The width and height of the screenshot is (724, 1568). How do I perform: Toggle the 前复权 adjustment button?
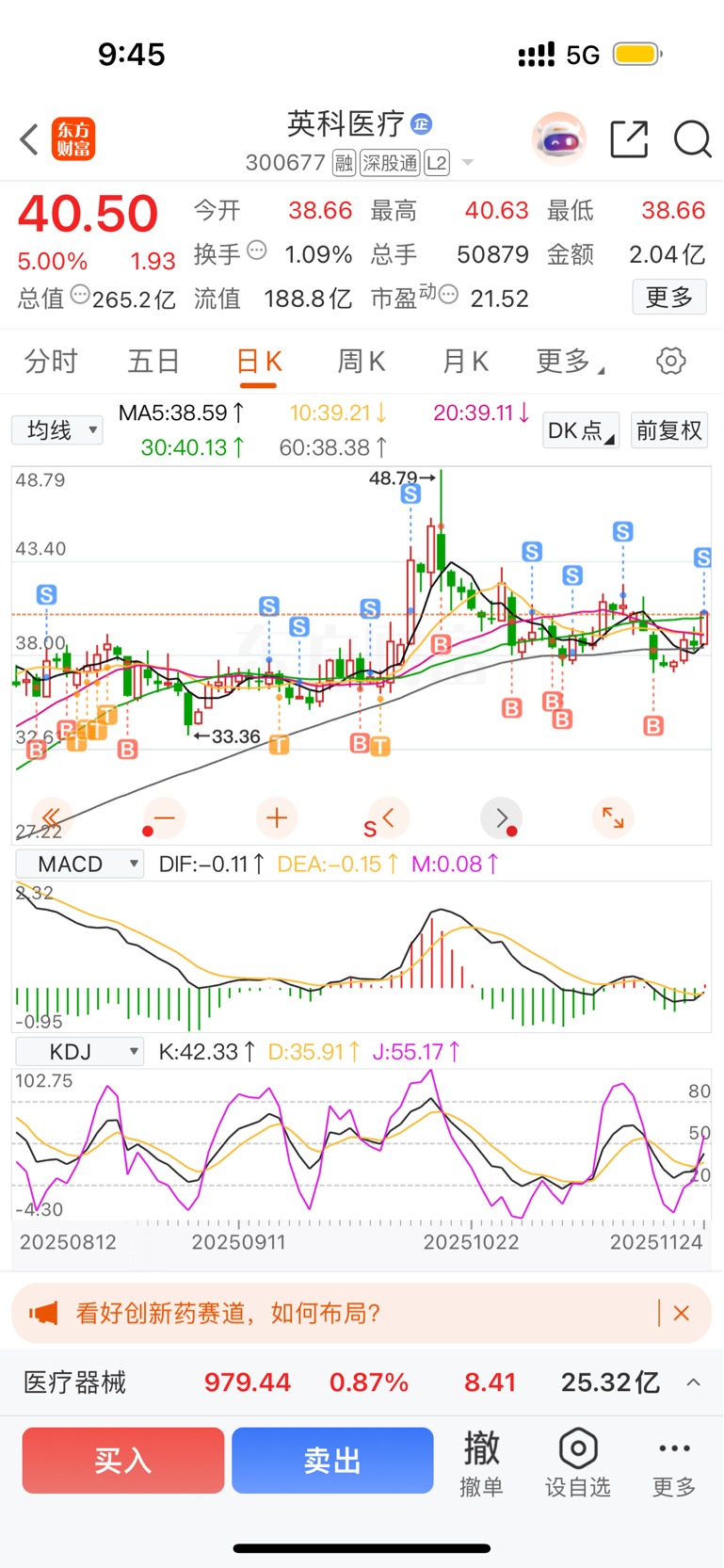[669, 430]
